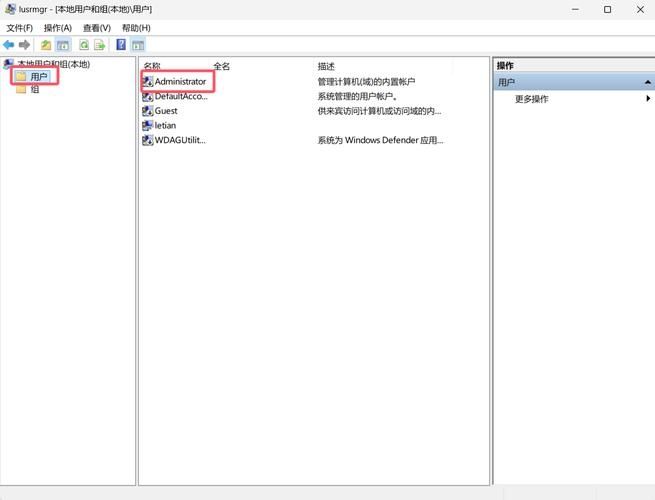The height and width of the screenshot is (500, 655).
Task: Toggle the Show/Hide action pane icon
Action: [x=138, y=45]
